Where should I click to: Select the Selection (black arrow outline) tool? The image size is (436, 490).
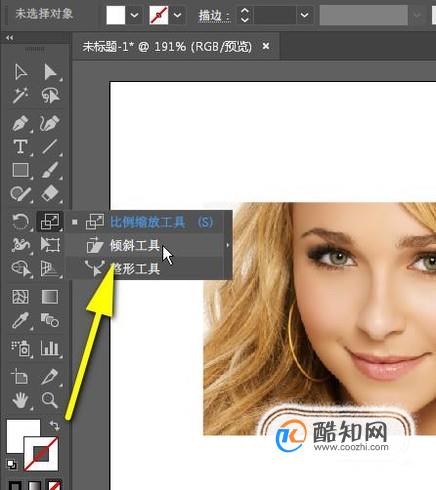click(21, 72)
